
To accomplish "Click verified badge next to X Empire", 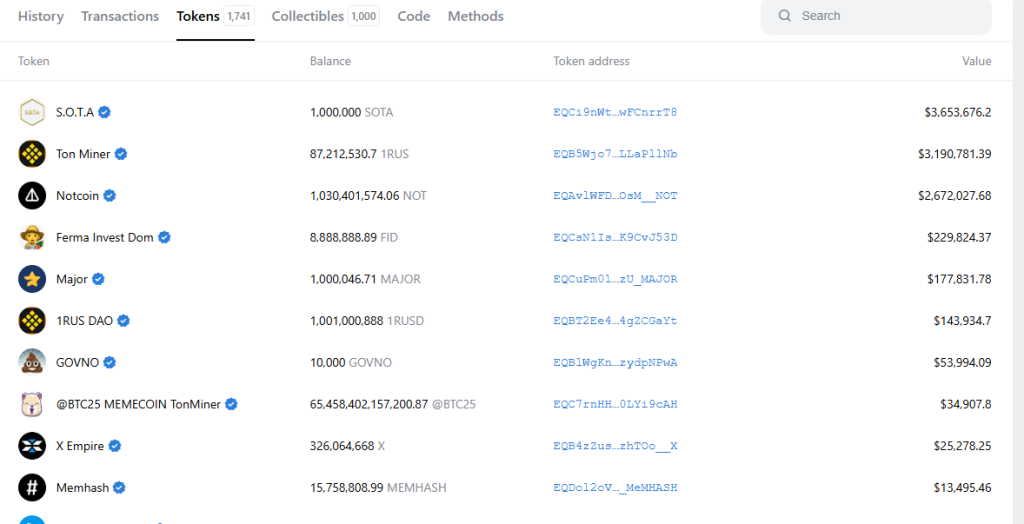I will pos(115,446).
